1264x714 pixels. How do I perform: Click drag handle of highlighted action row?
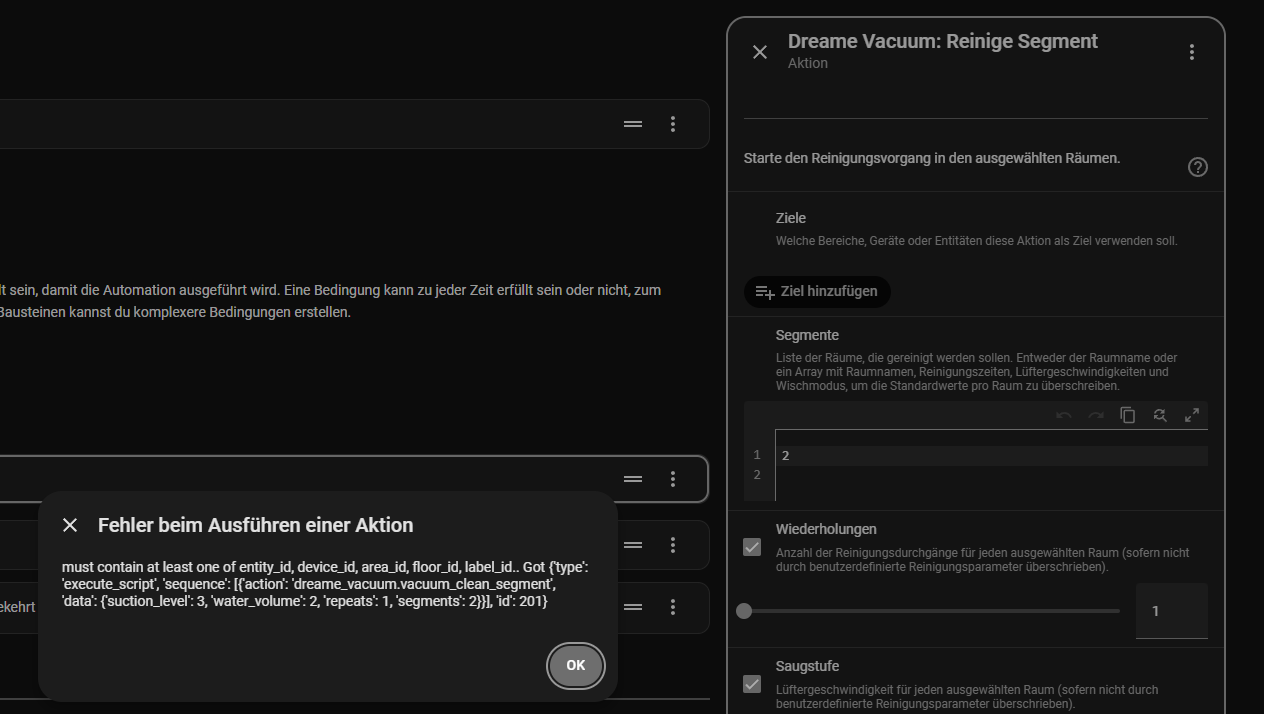633,479
